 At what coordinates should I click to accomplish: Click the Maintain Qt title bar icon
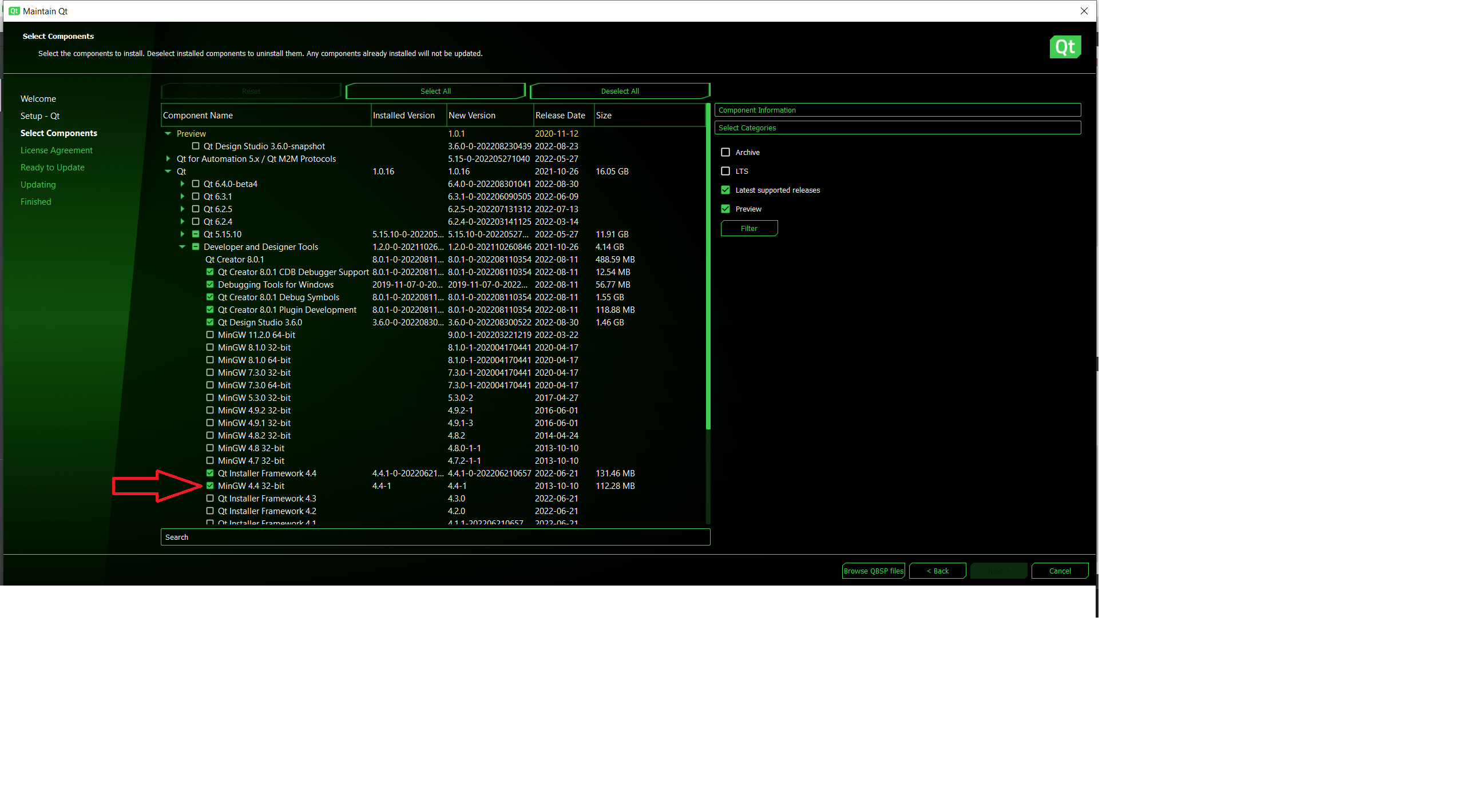click(14, 11)
